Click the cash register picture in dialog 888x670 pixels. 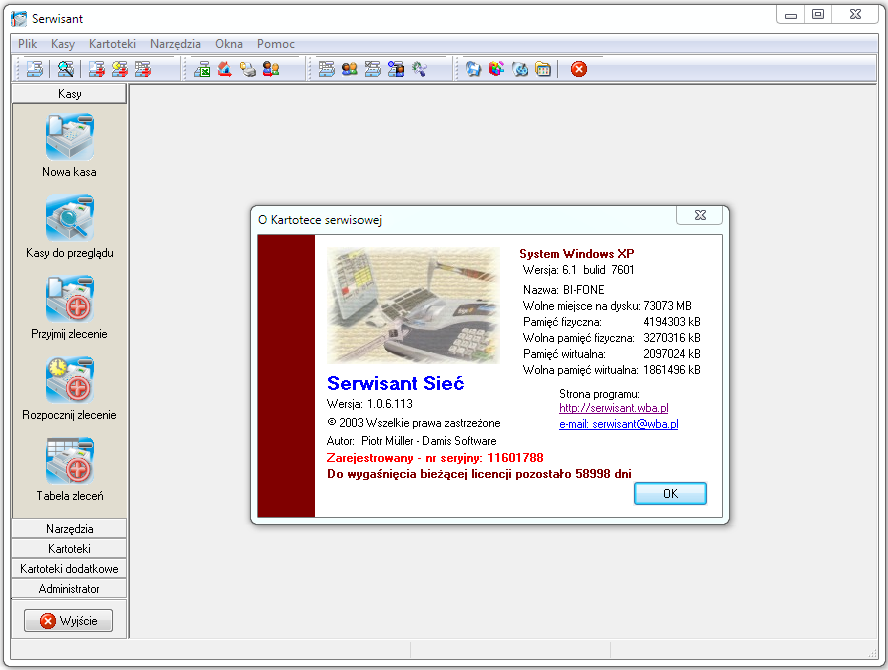point(413,305)
